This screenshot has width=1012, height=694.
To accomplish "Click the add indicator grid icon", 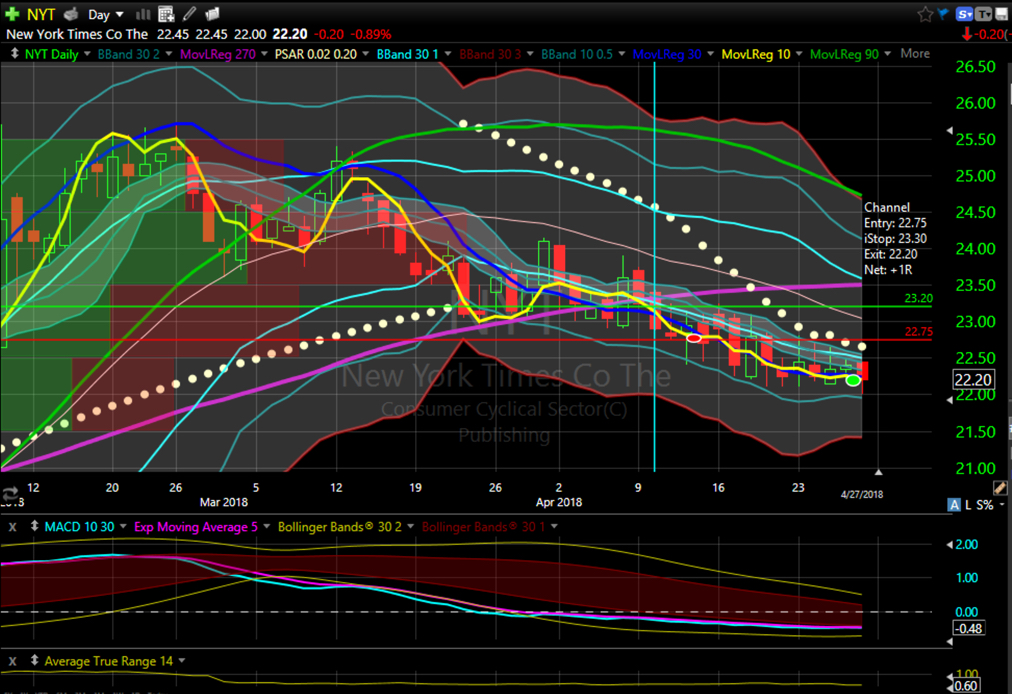I will [x=166, y=14].
